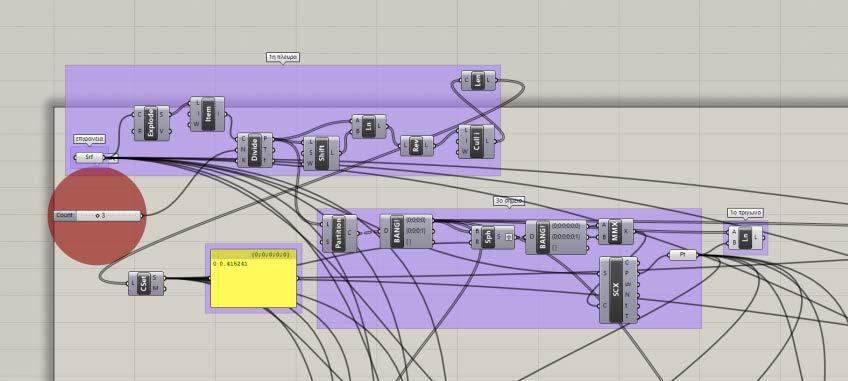Click the output grip of the yellow panel

(x=299, y=279)
